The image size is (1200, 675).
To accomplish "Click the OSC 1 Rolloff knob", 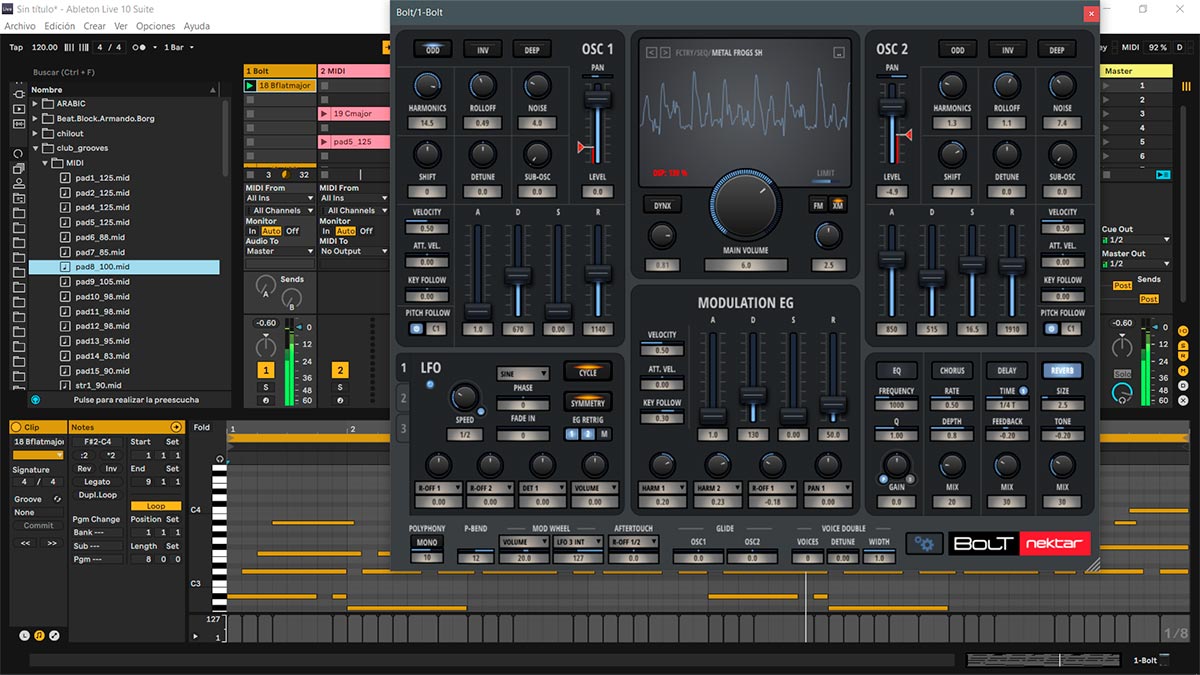I will (482, 86).
